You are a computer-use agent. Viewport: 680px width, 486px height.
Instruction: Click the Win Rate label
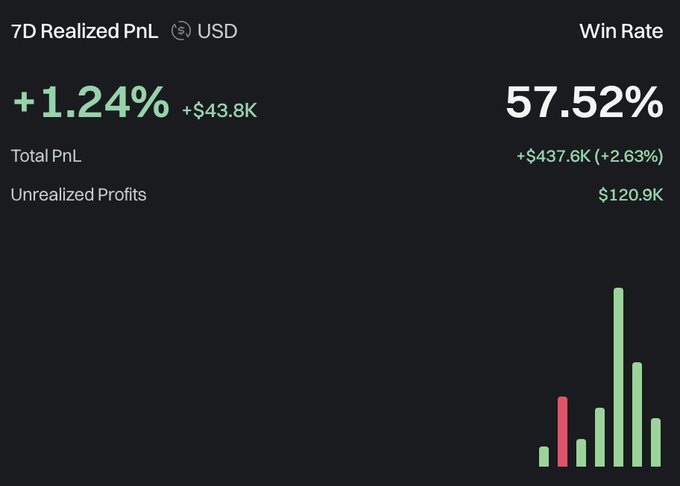[621, 31]
